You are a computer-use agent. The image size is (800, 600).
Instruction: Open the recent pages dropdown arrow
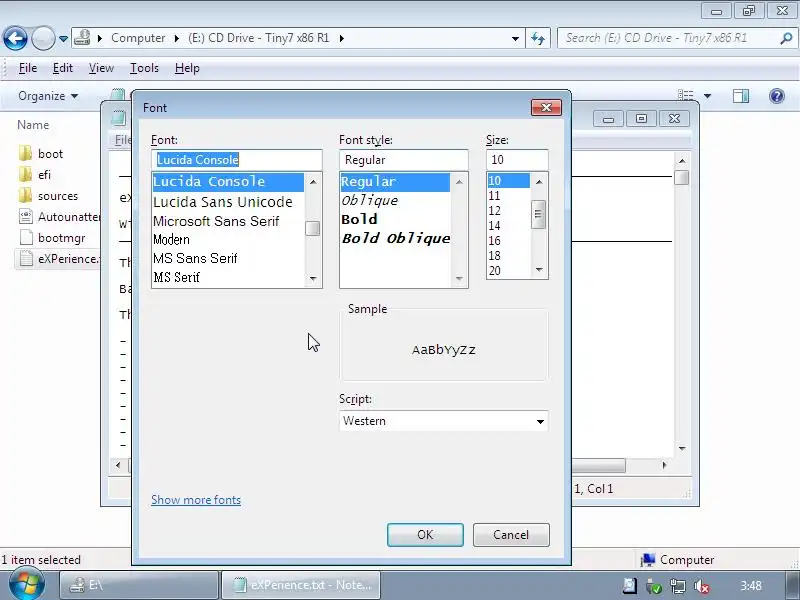(x=63, y=39)
